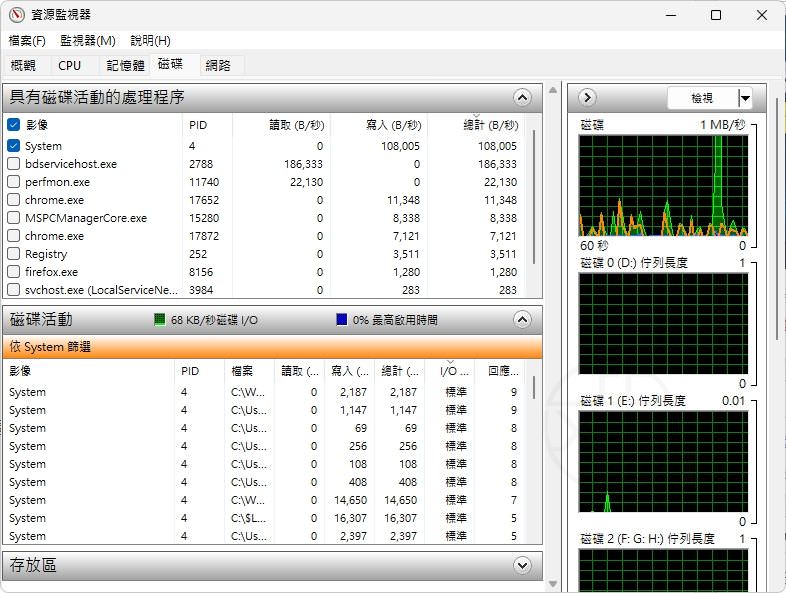Click the 磁碟 1 (E:) queue length graph
This screenshot has width=786, height=593.
663,462
